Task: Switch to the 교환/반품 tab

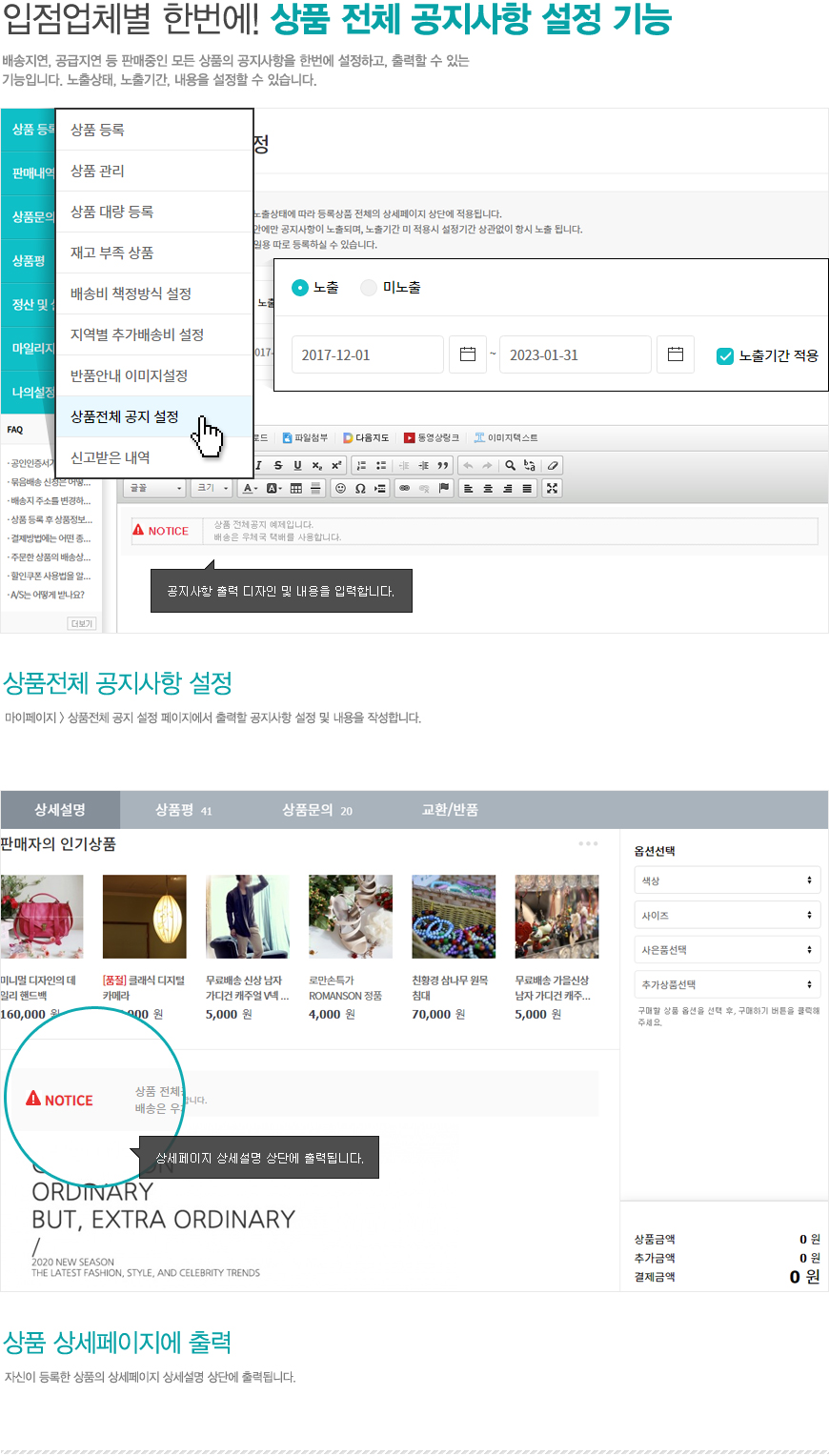Action: (450, 810)
